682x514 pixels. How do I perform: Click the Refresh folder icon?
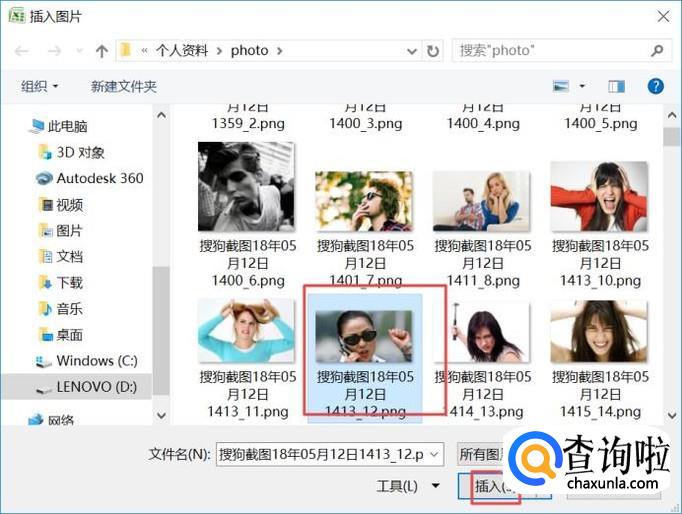[x=433, y=50]
